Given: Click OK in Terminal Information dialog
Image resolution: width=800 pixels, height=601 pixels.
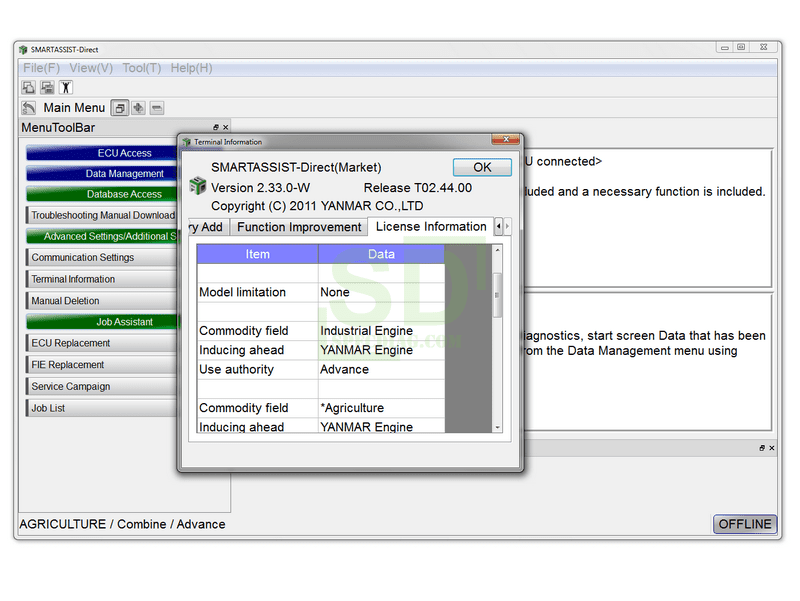Looking at the screenshot, I should [482, 167].
